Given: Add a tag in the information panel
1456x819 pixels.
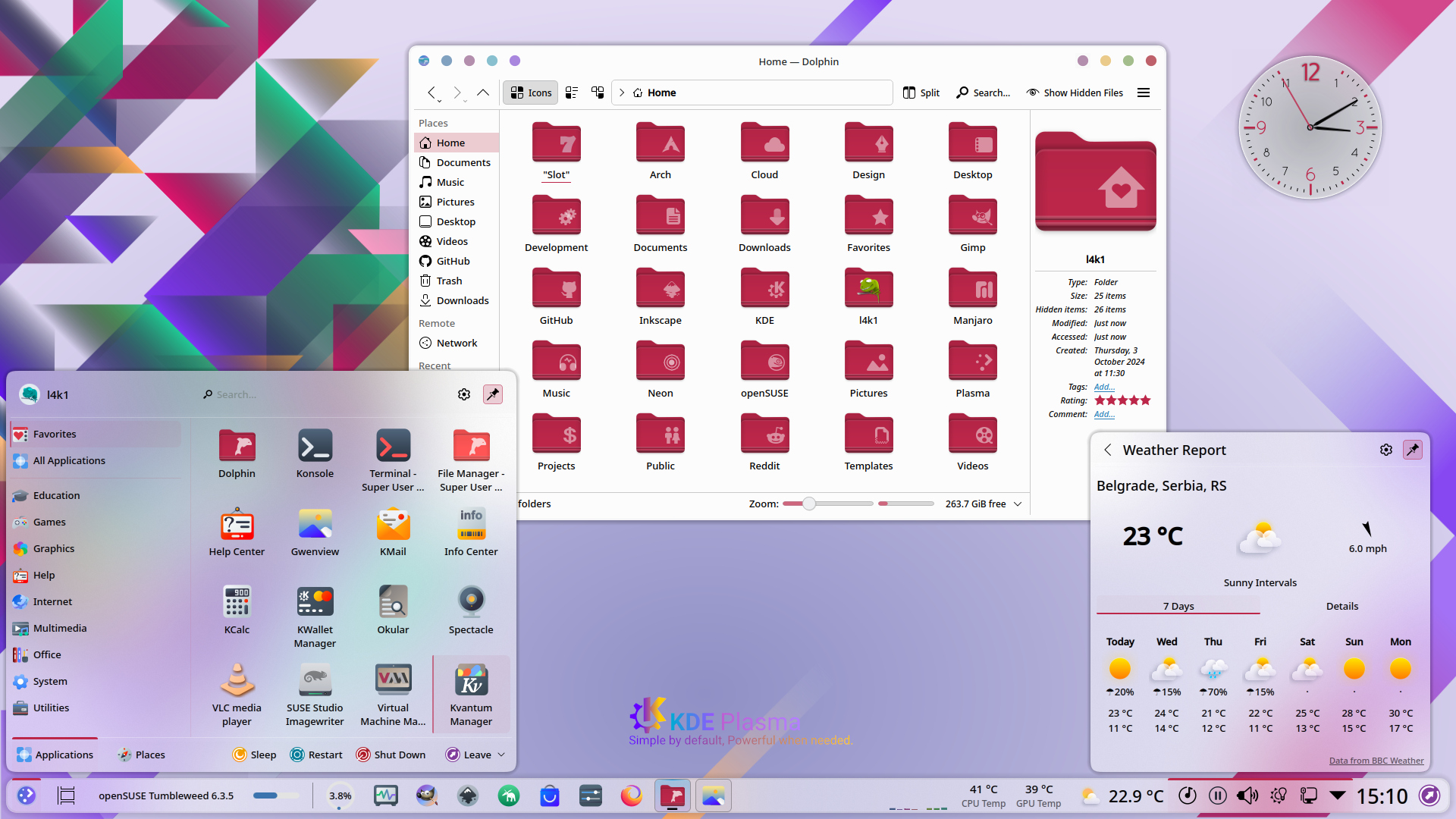Looking at the screenshot, I should tap(1104, 387).
